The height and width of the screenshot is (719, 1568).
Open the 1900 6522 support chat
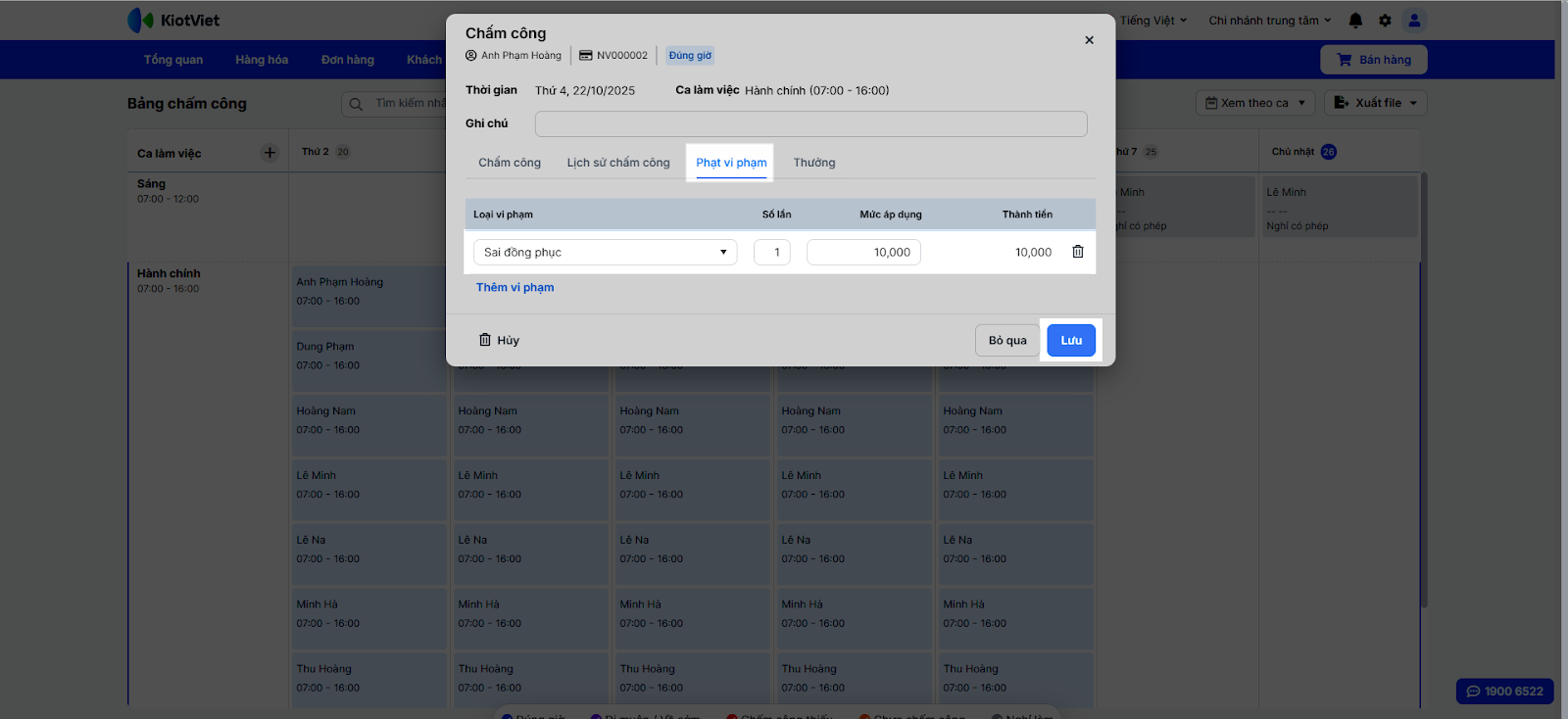tap(1504, 691)
